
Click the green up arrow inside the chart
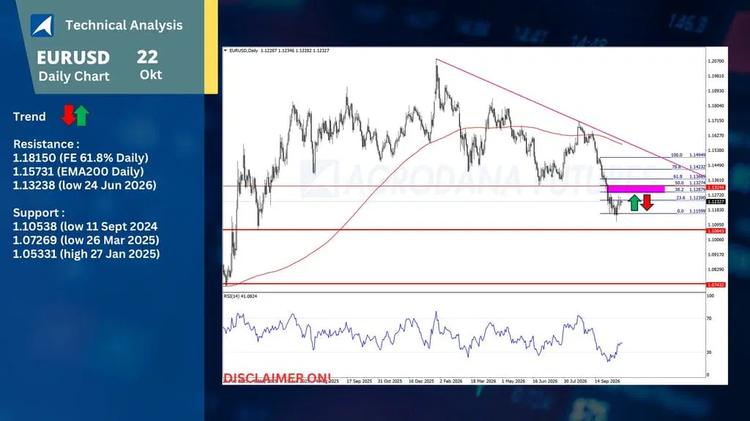coord(634,202)
